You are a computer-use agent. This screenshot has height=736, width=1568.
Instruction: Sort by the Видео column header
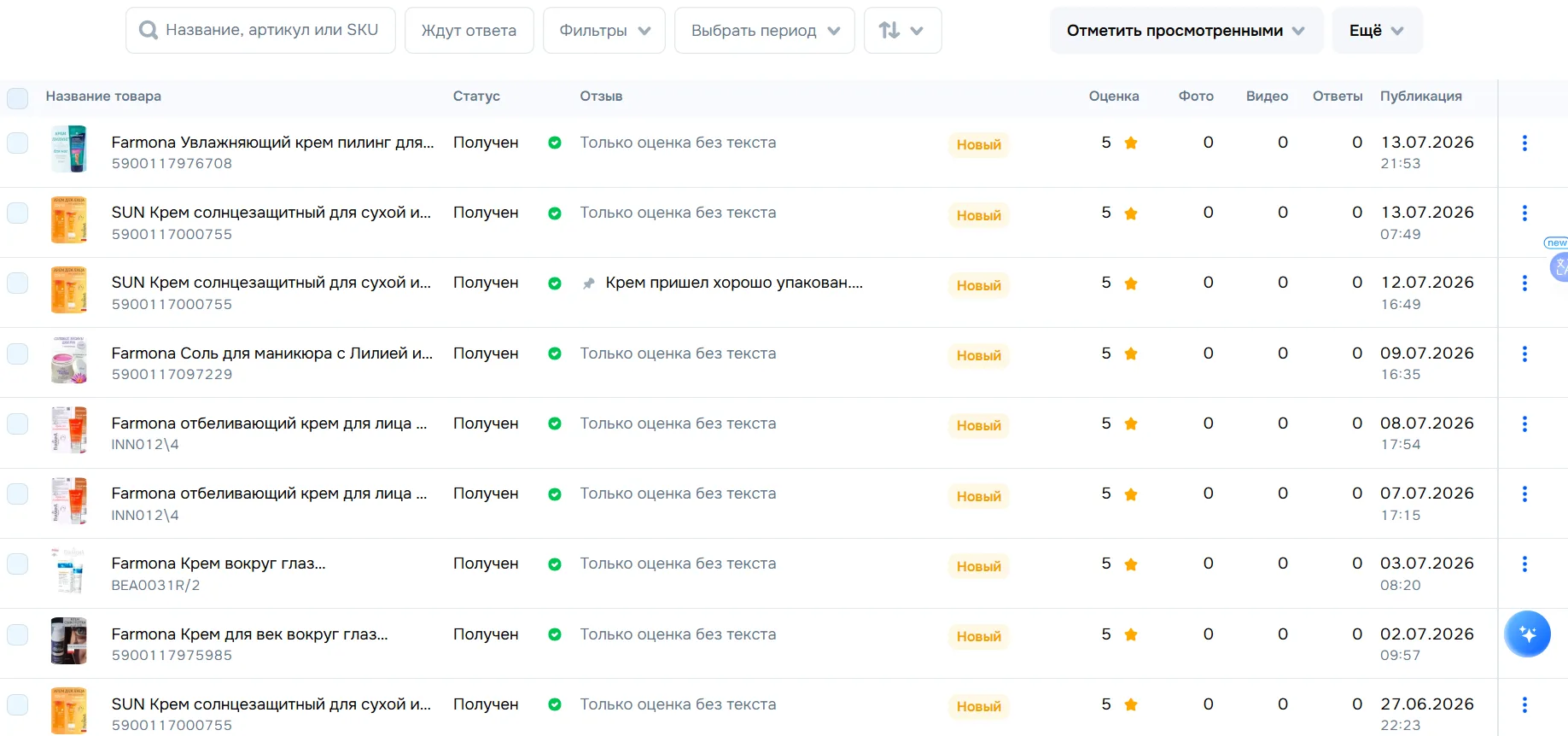point(1267,96)
